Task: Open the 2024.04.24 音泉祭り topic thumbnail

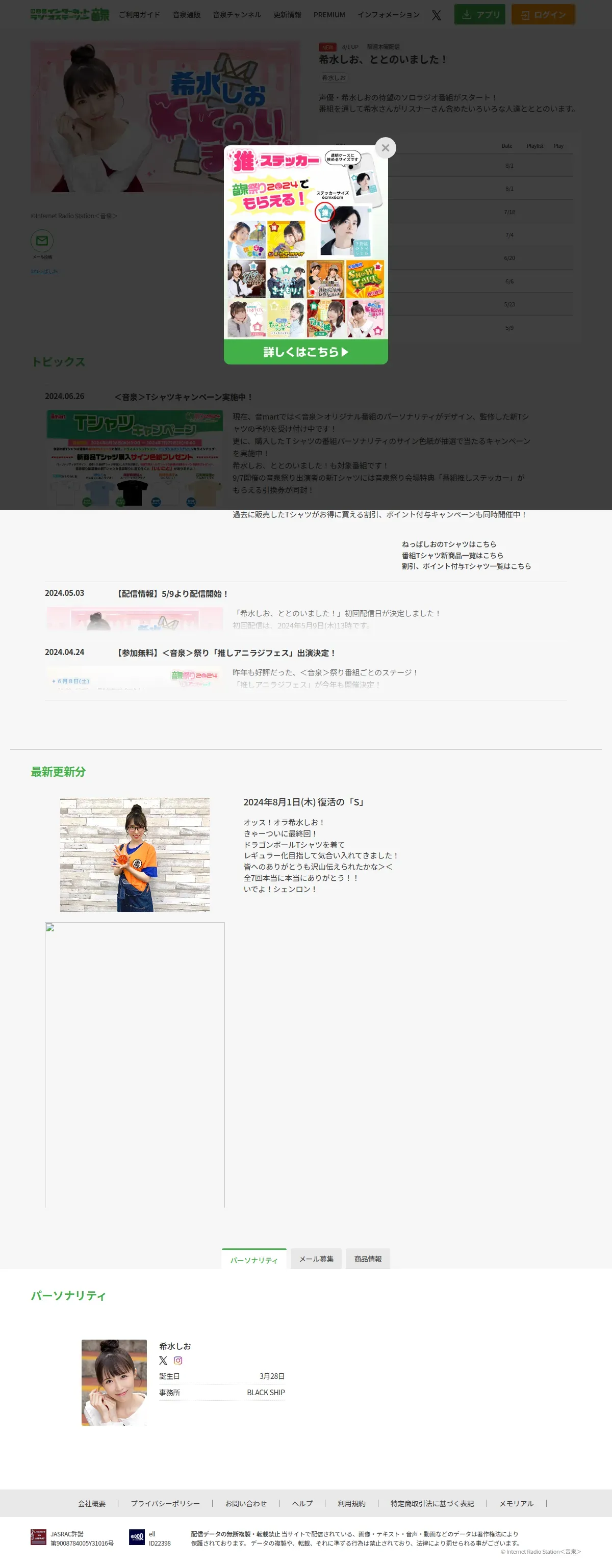Action: click(x=135, y=677)
